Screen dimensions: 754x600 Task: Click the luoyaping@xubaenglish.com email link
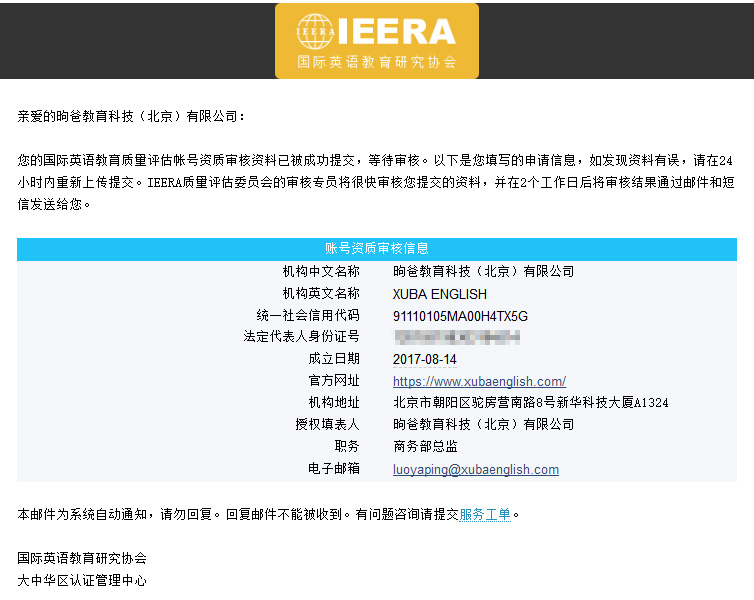pyautogui.click(x=475, y=469)
